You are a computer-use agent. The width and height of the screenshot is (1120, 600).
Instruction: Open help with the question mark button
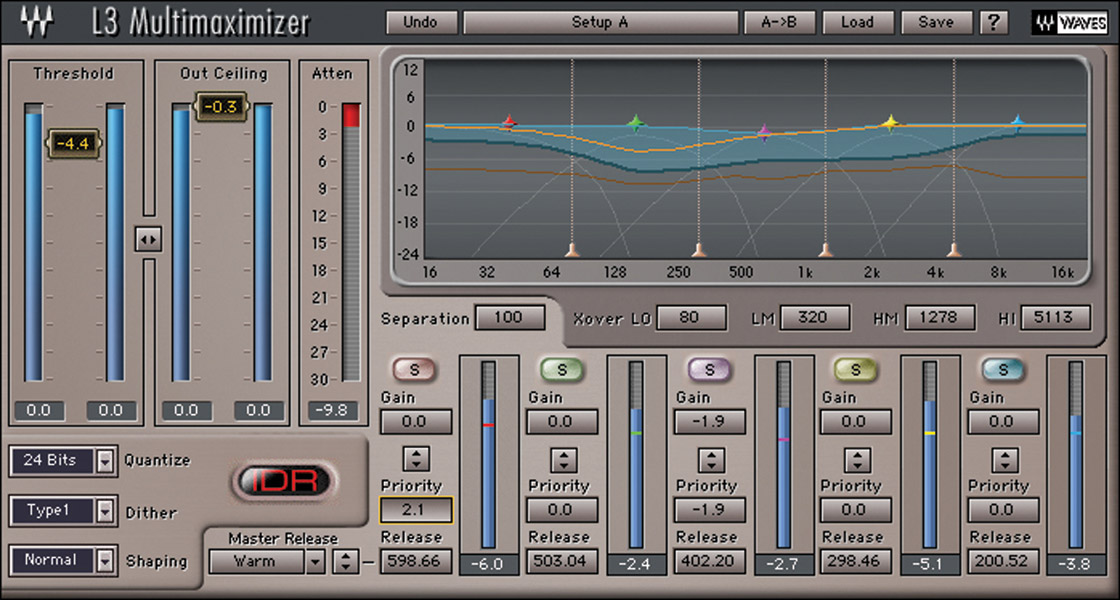click(x=993, y=22)
